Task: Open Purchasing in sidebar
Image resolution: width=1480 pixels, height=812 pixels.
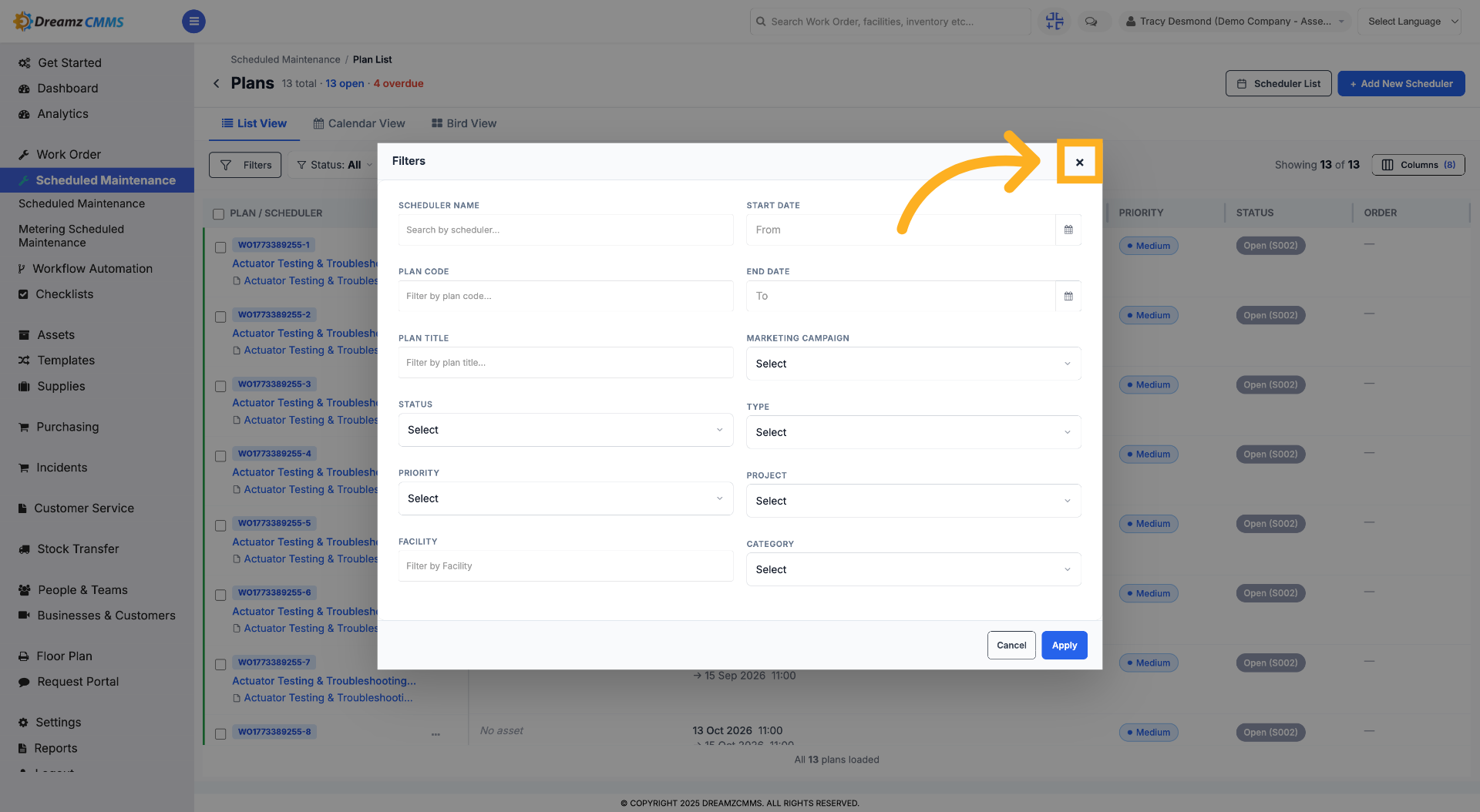Action: pyautogui.click(x=68, y=426)
